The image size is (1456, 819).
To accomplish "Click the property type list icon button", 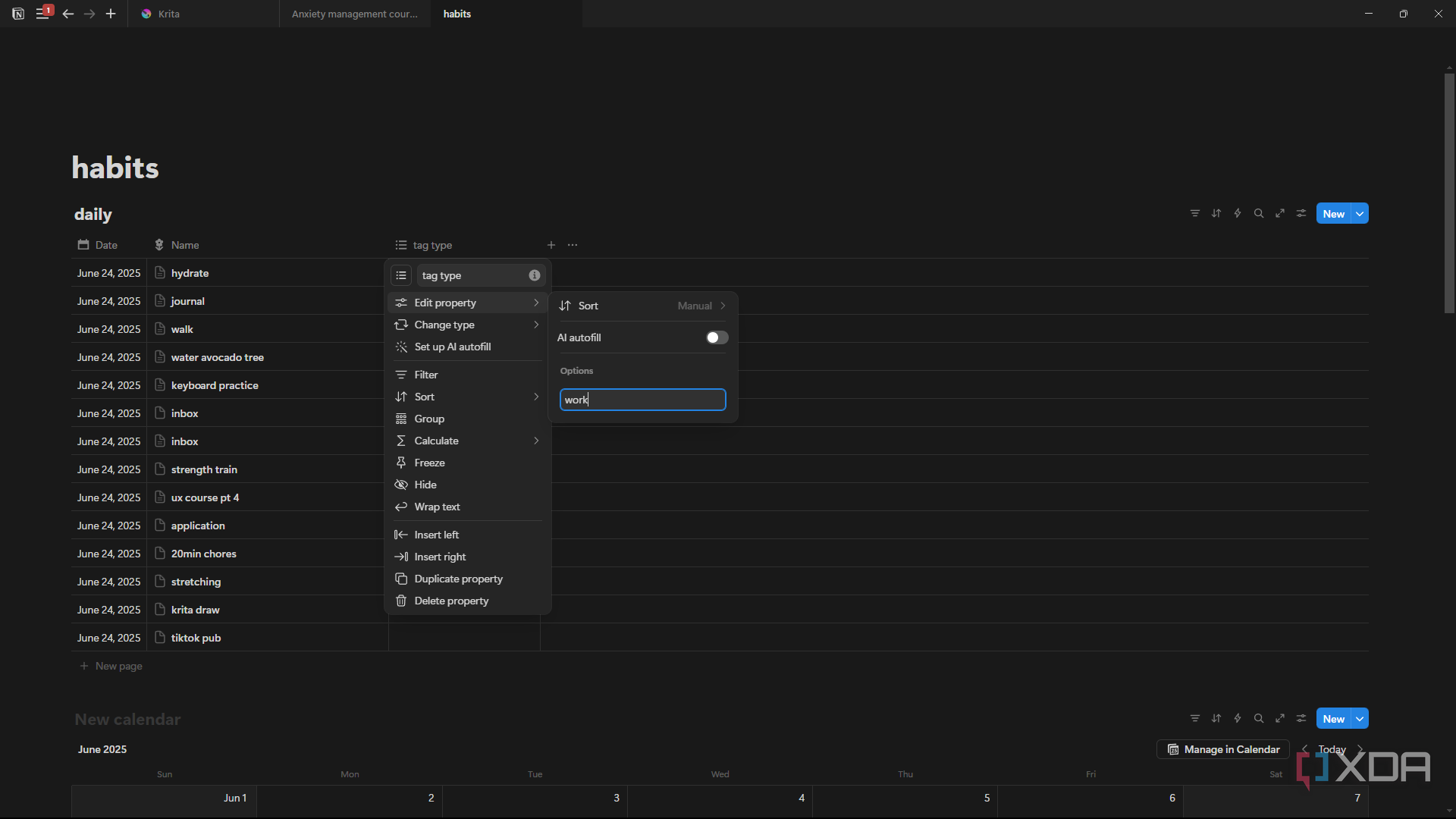I will coord(401,275).
